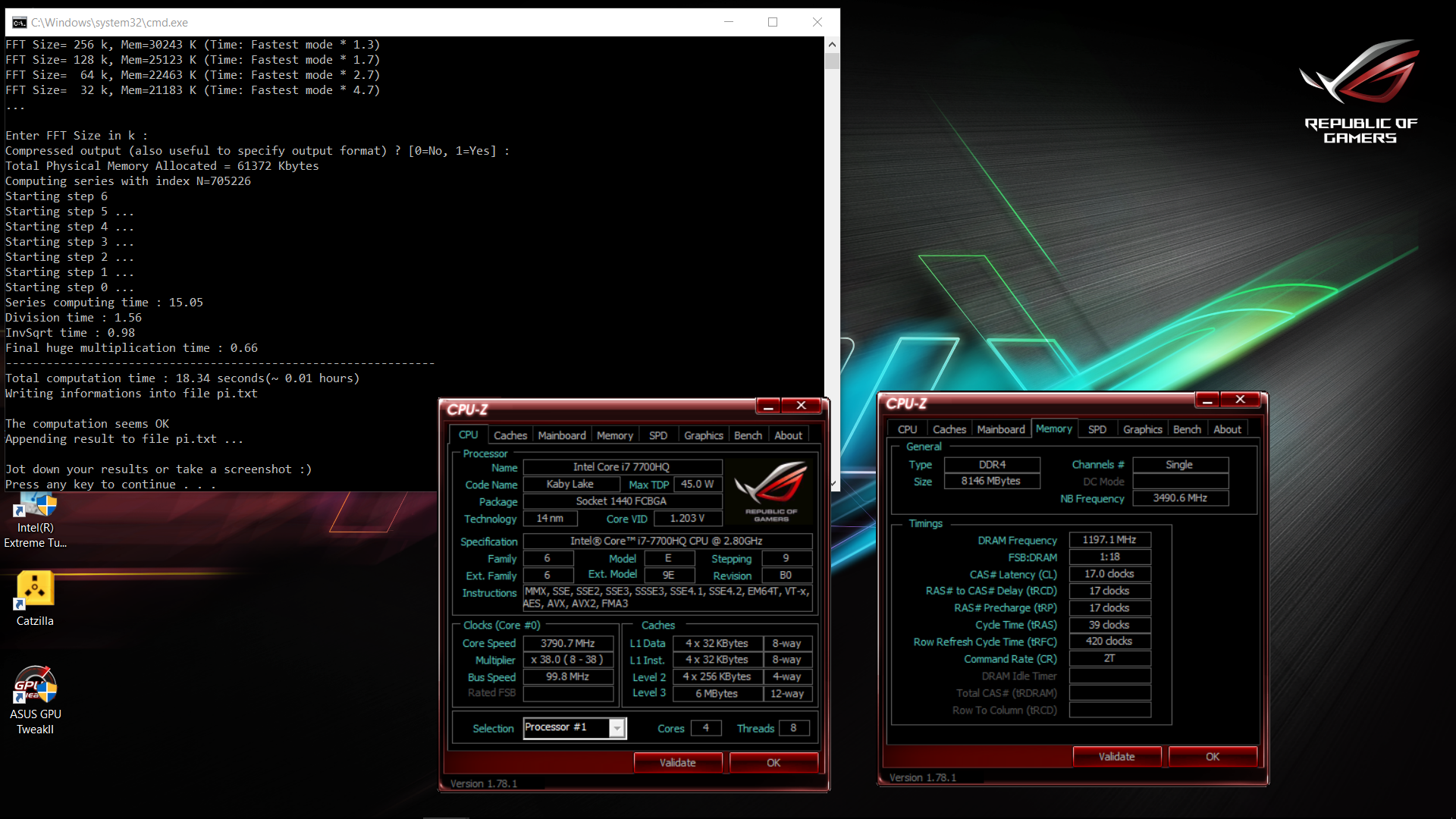
Task: Click the FSB:DRAM 1:18 field
Action: pyautogui.click(x=1109, y=557)
